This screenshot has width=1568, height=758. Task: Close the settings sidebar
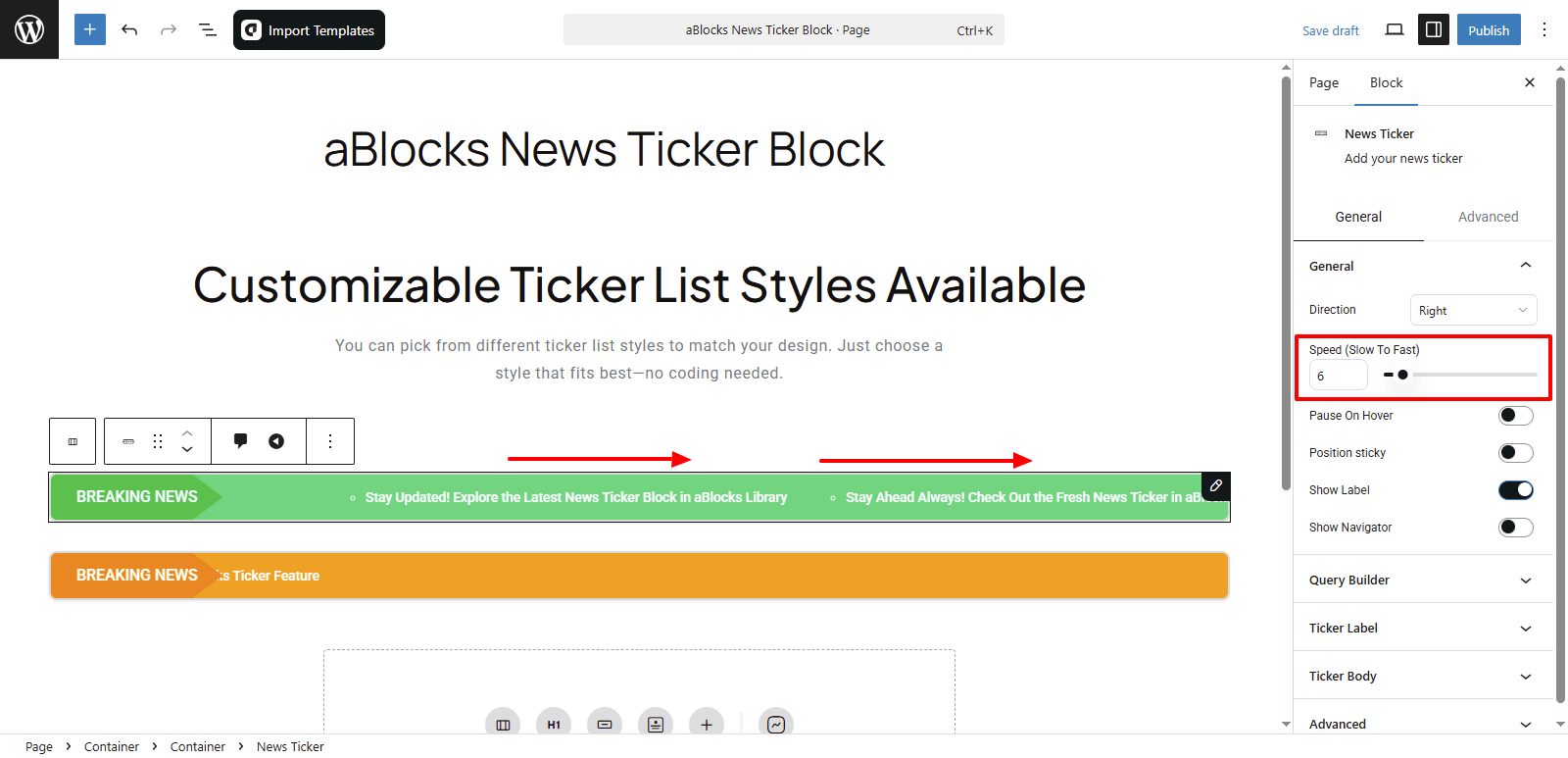(1530, 82)
